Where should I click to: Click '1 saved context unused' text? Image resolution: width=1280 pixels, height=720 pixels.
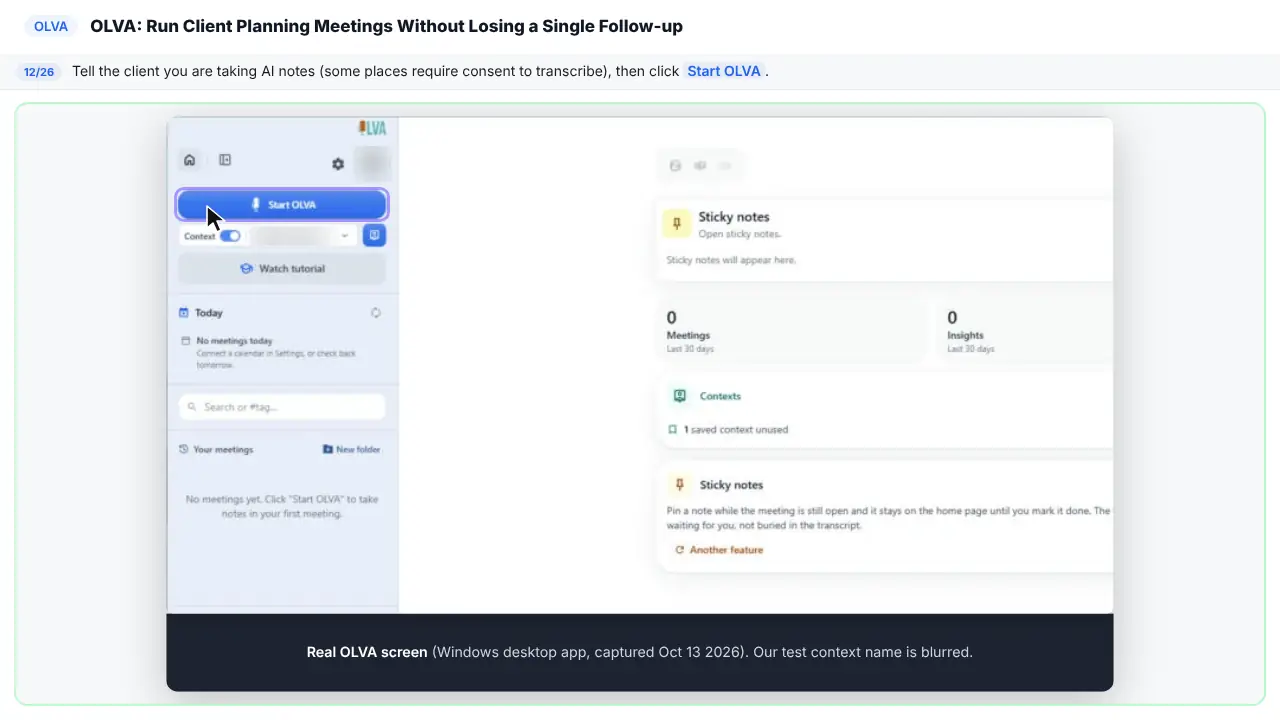[736, 430]
